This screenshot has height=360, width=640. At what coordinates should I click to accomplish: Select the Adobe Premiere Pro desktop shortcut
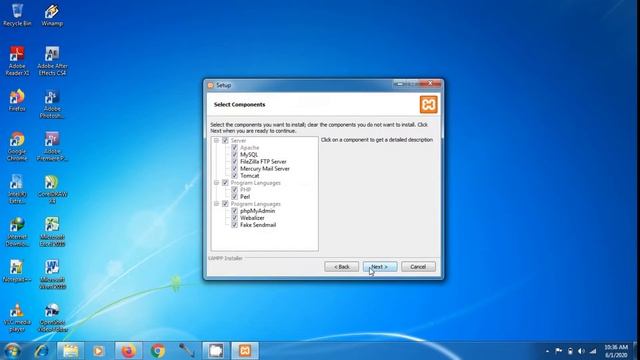[x=52, y=146]
